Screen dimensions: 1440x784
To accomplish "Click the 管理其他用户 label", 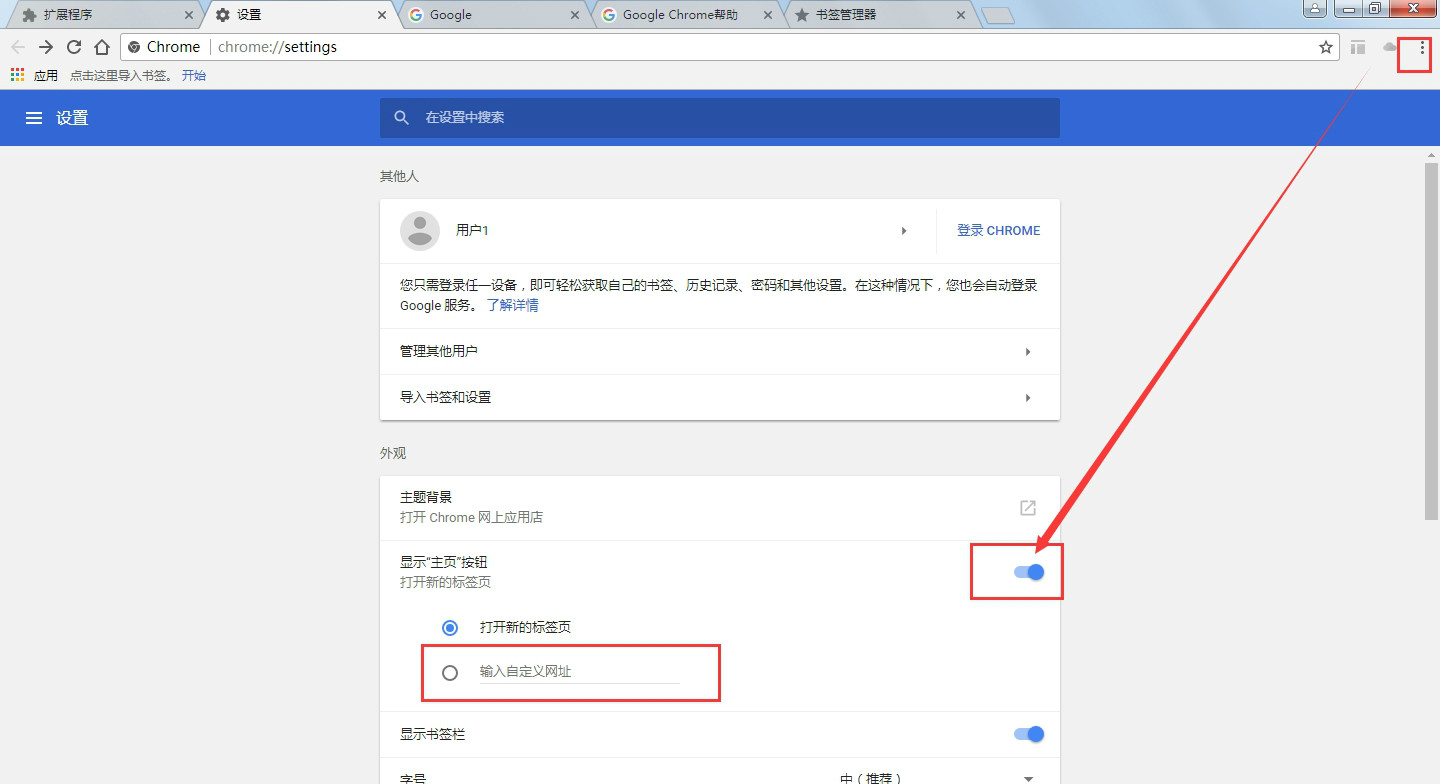I will (439, 352).
